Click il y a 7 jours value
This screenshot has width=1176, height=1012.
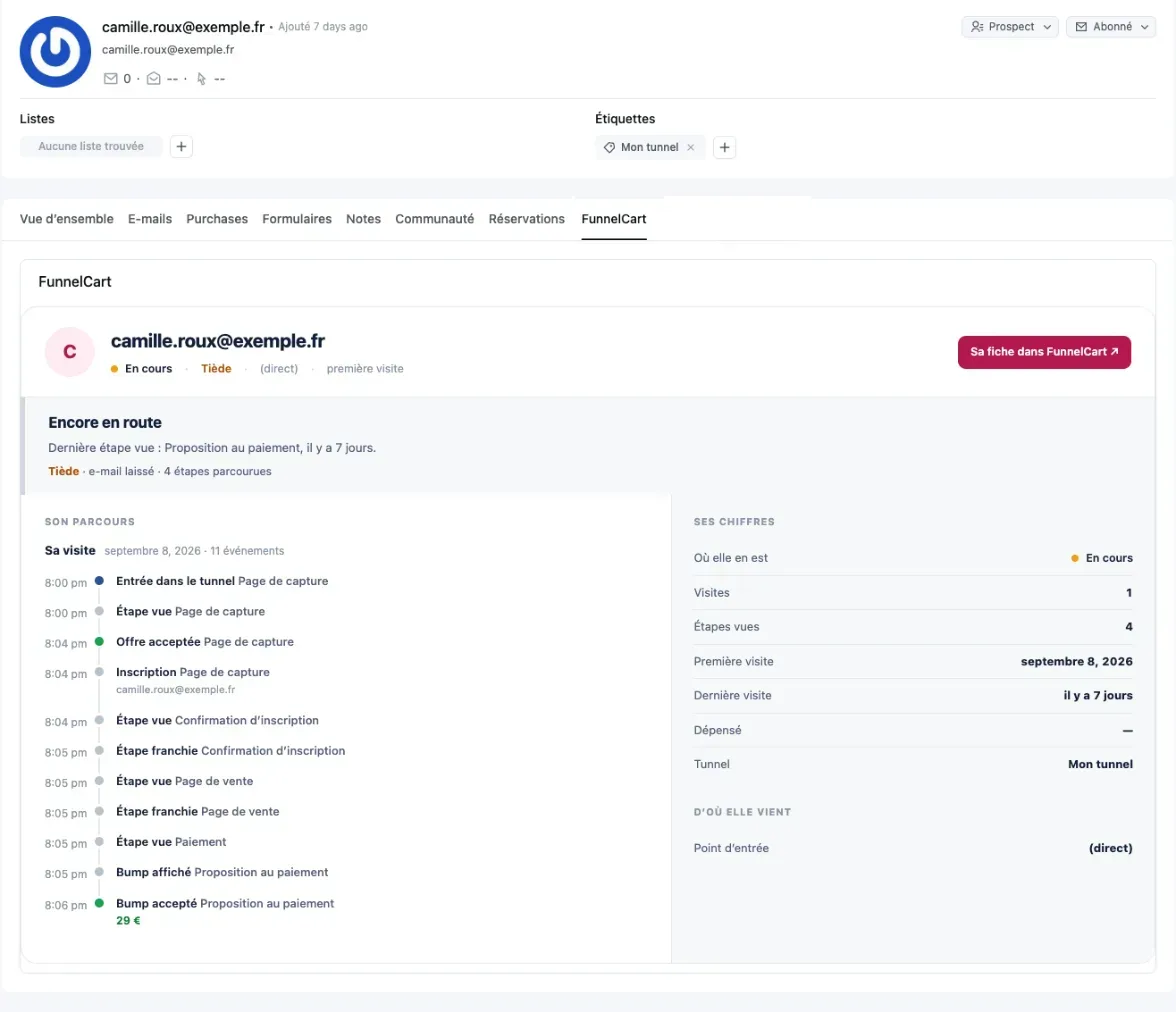[x=1098, y=695]
